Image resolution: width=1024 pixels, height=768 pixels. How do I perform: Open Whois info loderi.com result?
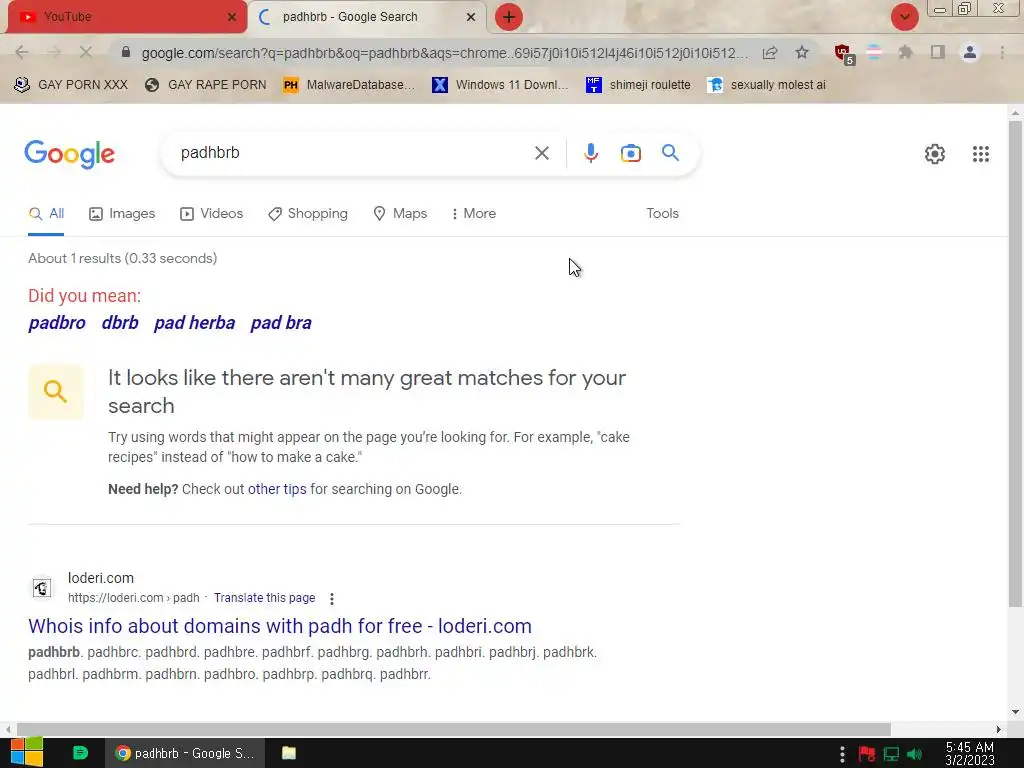[x=280, y=626]
